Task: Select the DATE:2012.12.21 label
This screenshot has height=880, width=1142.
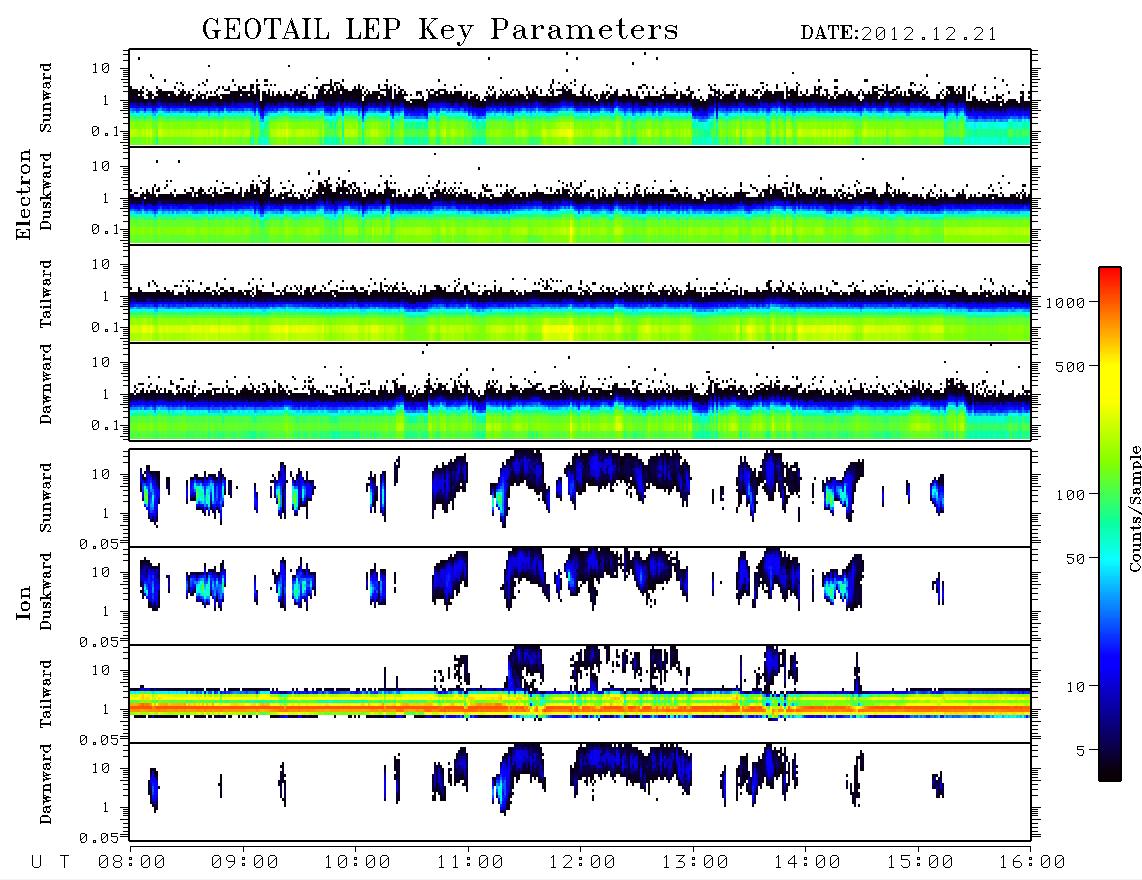Action: coord(899,33)
